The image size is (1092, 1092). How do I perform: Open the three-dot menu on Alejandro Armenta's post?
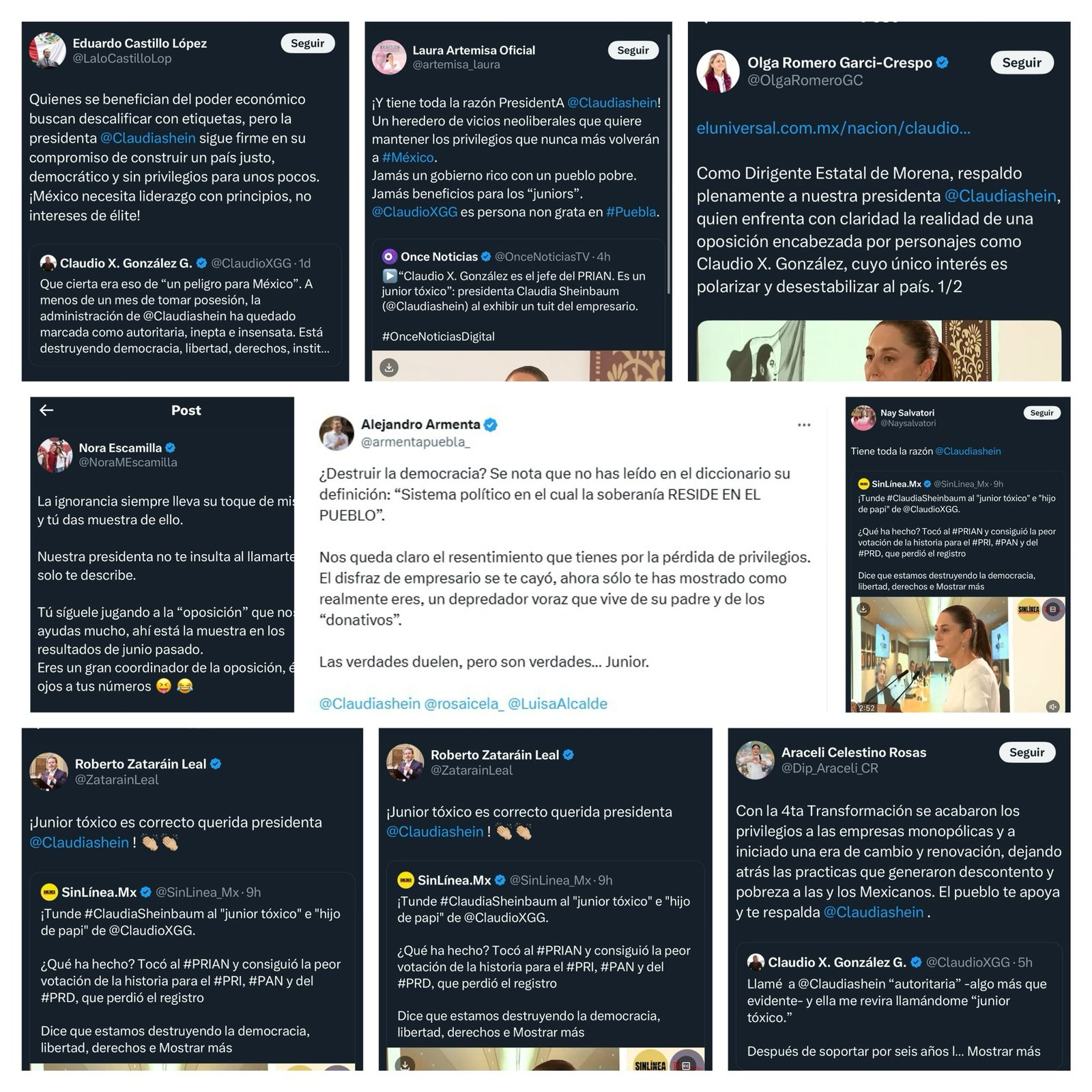pyautogui.click(x=804, y=425)
